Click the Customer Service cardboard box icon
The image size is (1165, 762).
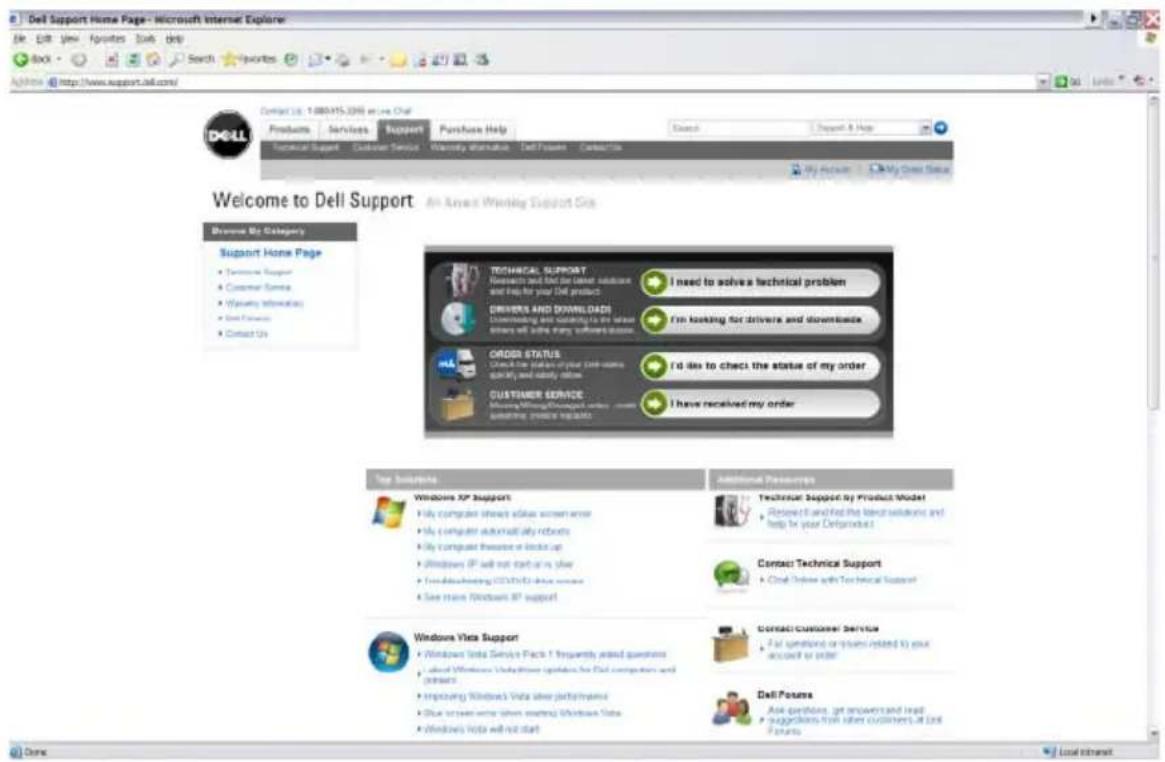pyautogui.click(x=457, y=406)
